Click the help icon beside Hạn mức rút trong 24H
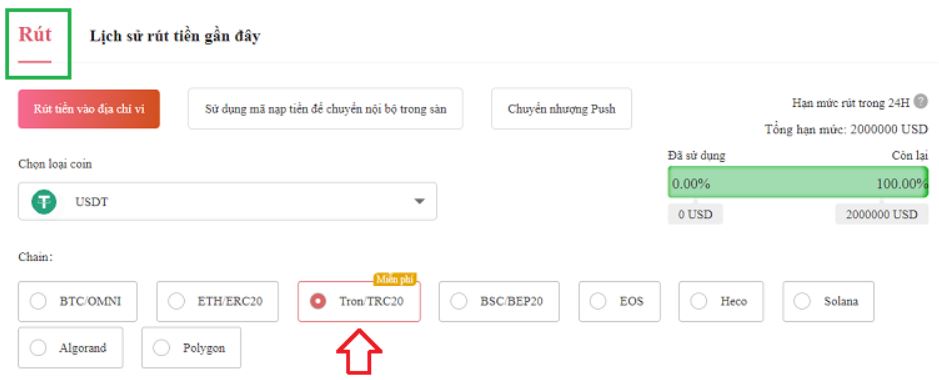This screenshot has width=939, height=380. coord(920,102)
